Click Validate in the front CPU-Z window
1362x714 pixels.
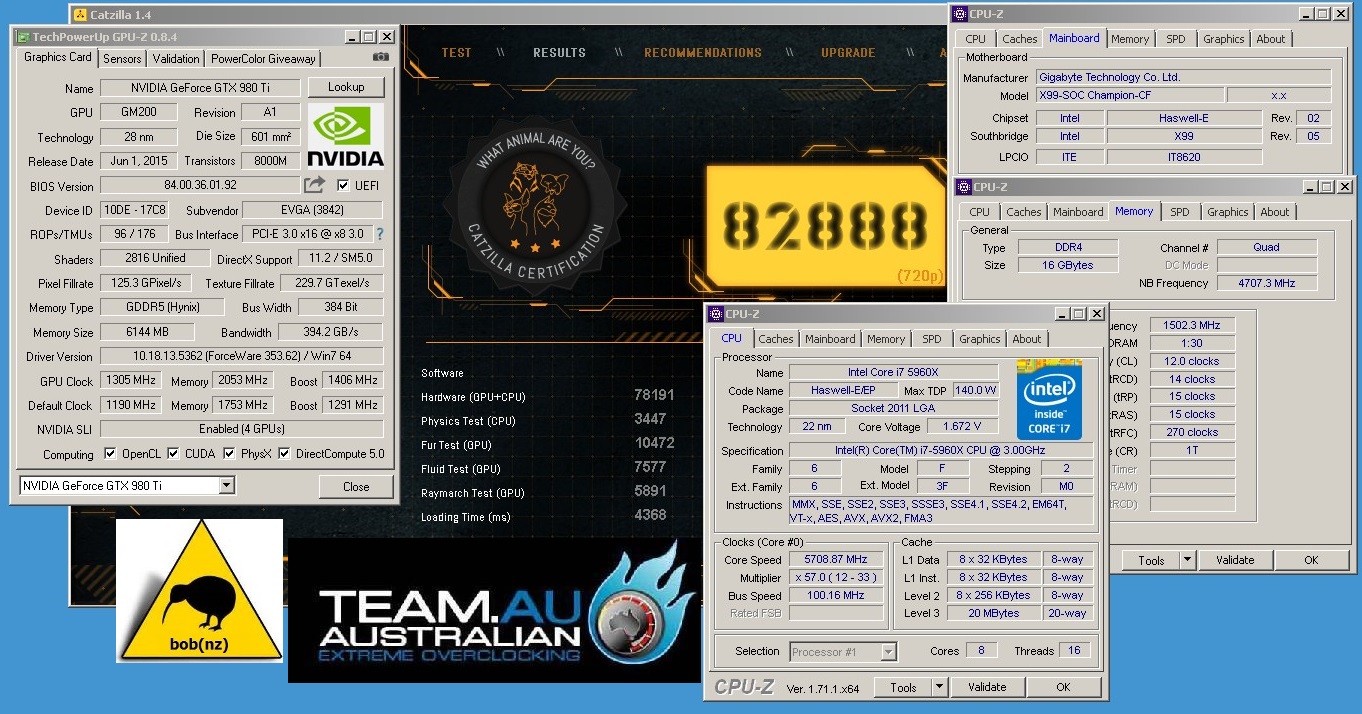coord(987,687)
